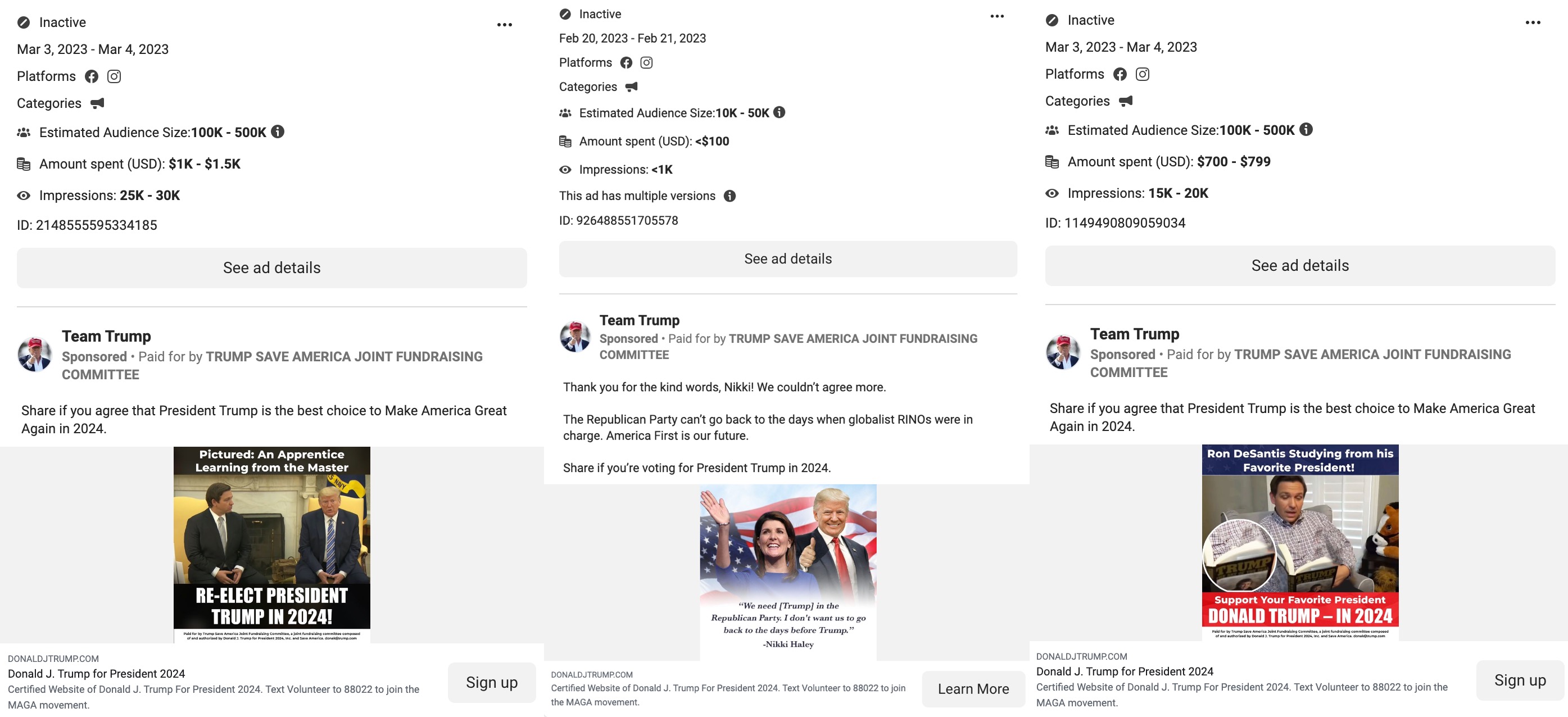See ad details for ID 1149490809059034
1568x717 pixels.
(x=1299, y=265)
